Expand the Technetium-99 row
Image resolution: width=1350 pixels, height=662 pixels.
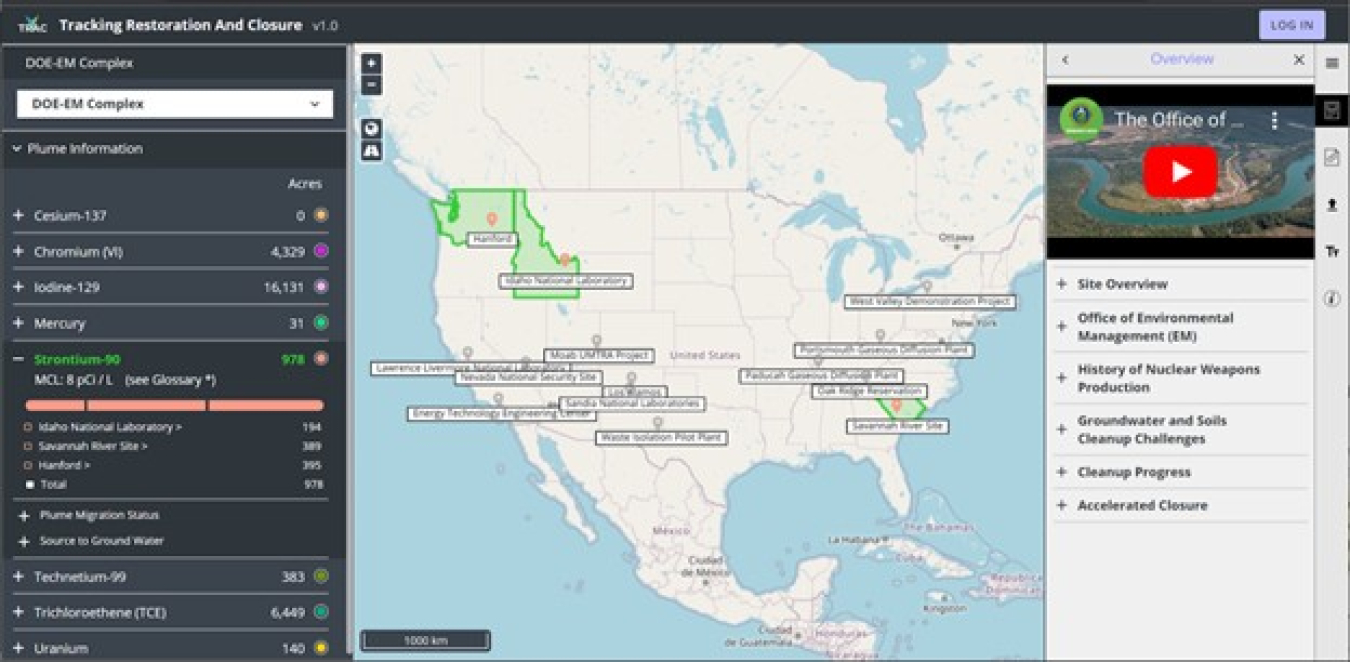pos(18,576)
